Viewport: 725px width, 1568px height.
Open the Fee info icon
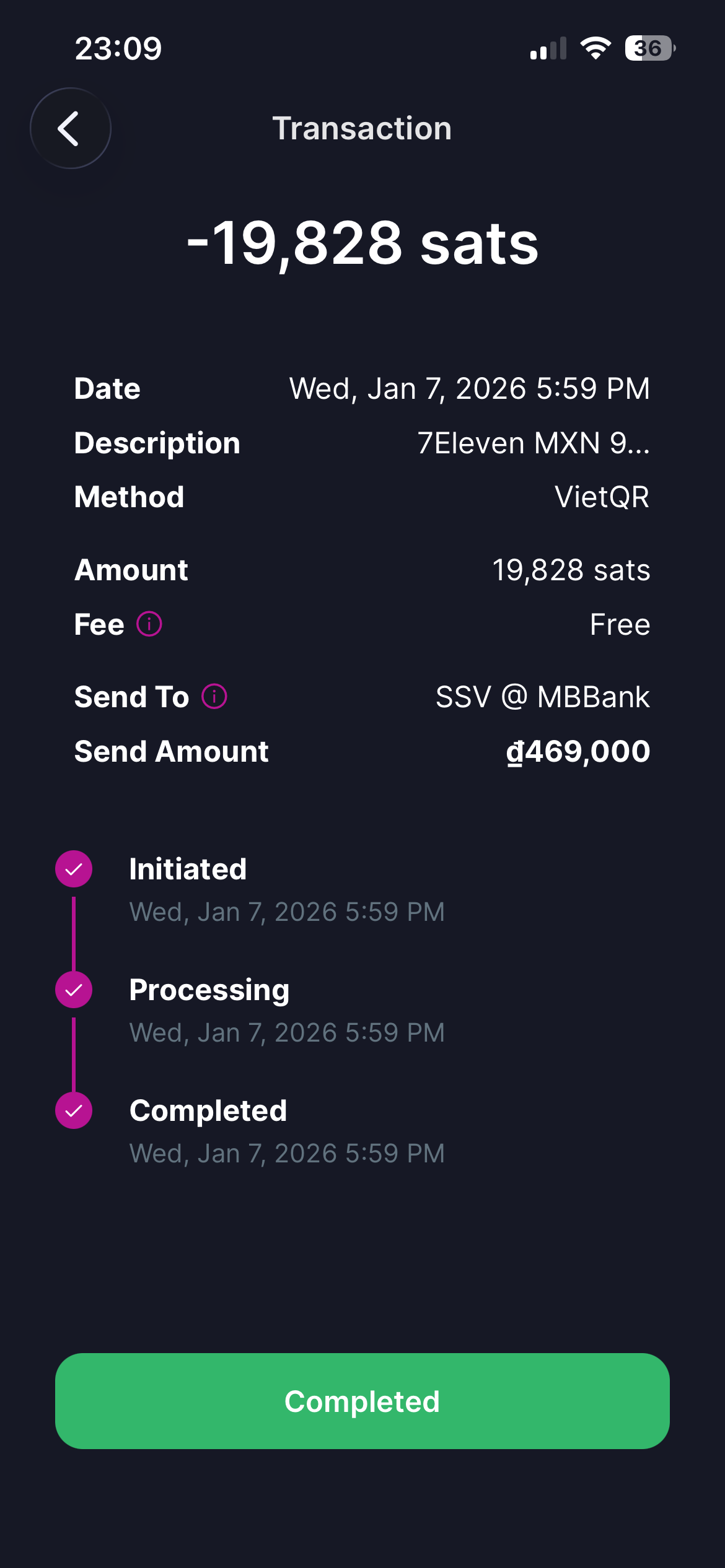click(149, 624)
